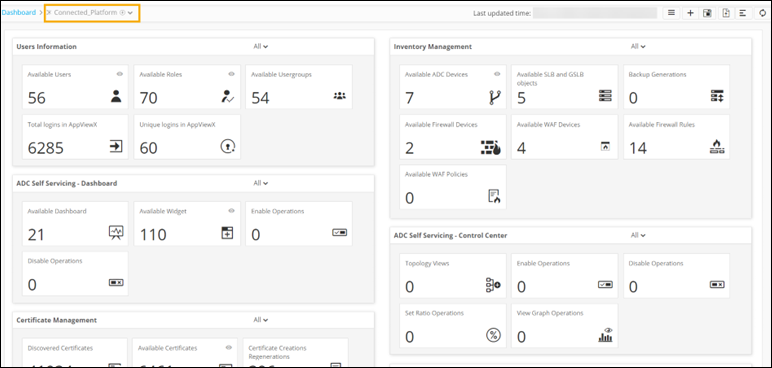Image resolution: width=772 pixels, height=368 pixels.
Task: Expand the Connected_Platform dashboard selector chevron
Action: pyautogui.click(x=130, y=13)
